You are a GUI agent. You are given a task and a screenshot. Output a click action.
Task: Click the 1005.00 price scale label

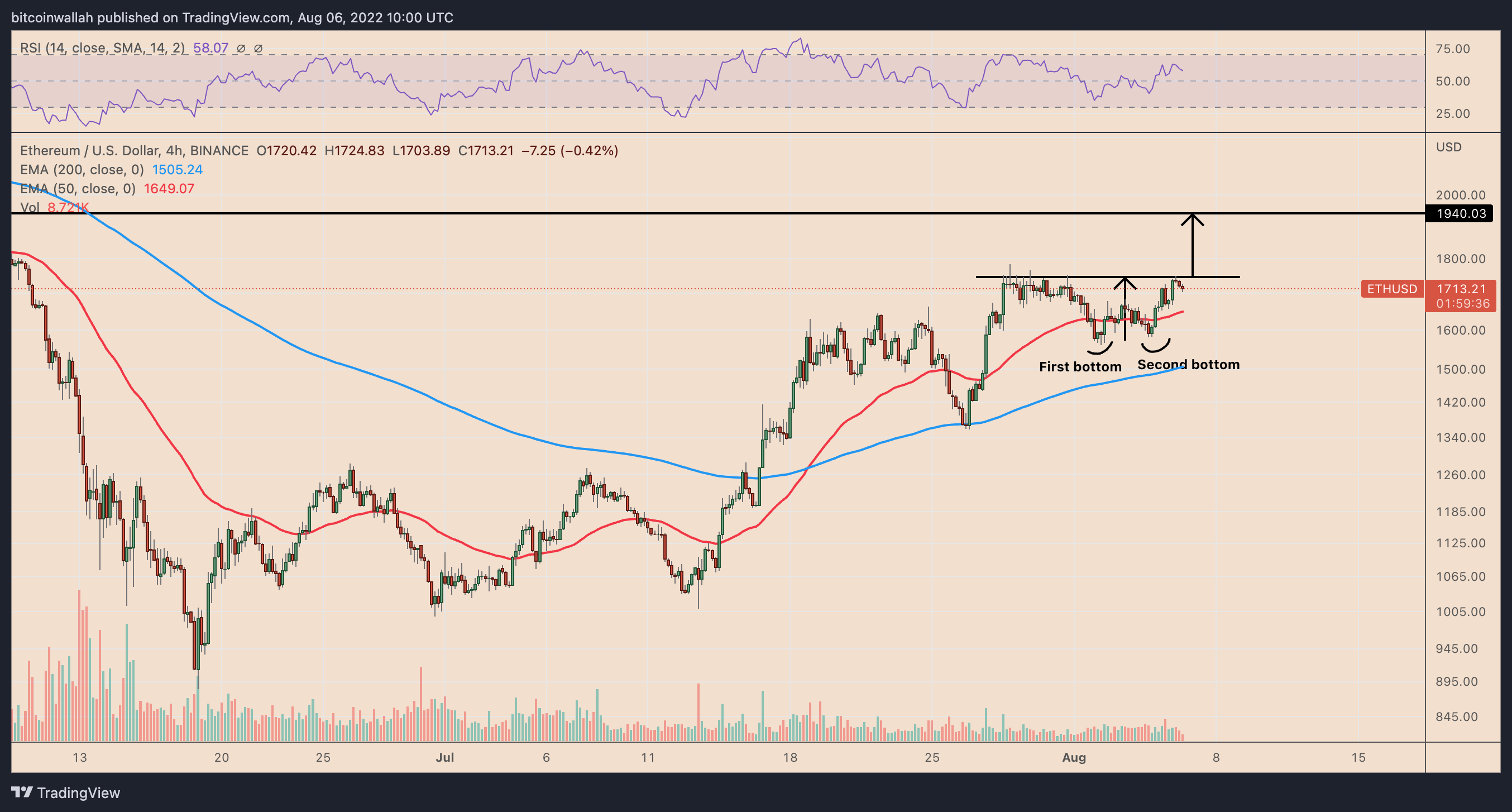click(1460, 613)
